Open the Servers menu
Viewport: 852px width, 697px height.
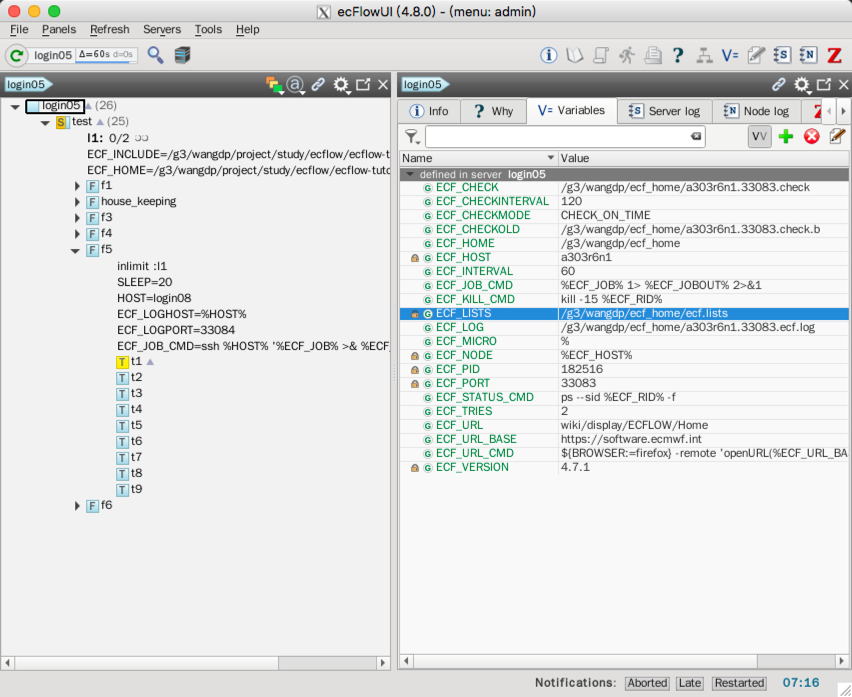162,30
